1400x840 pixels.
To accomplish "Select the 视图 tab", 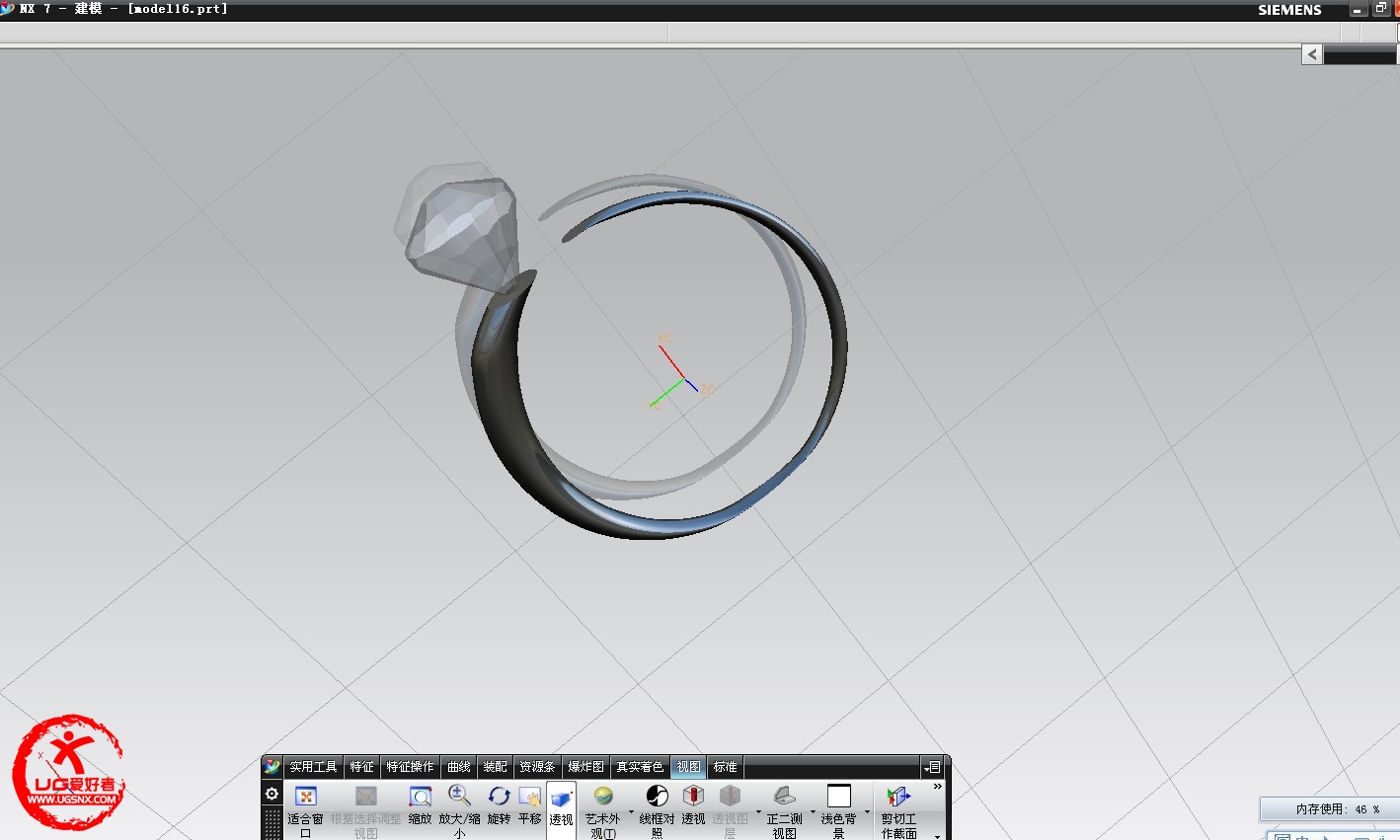I will click(689, 767).
